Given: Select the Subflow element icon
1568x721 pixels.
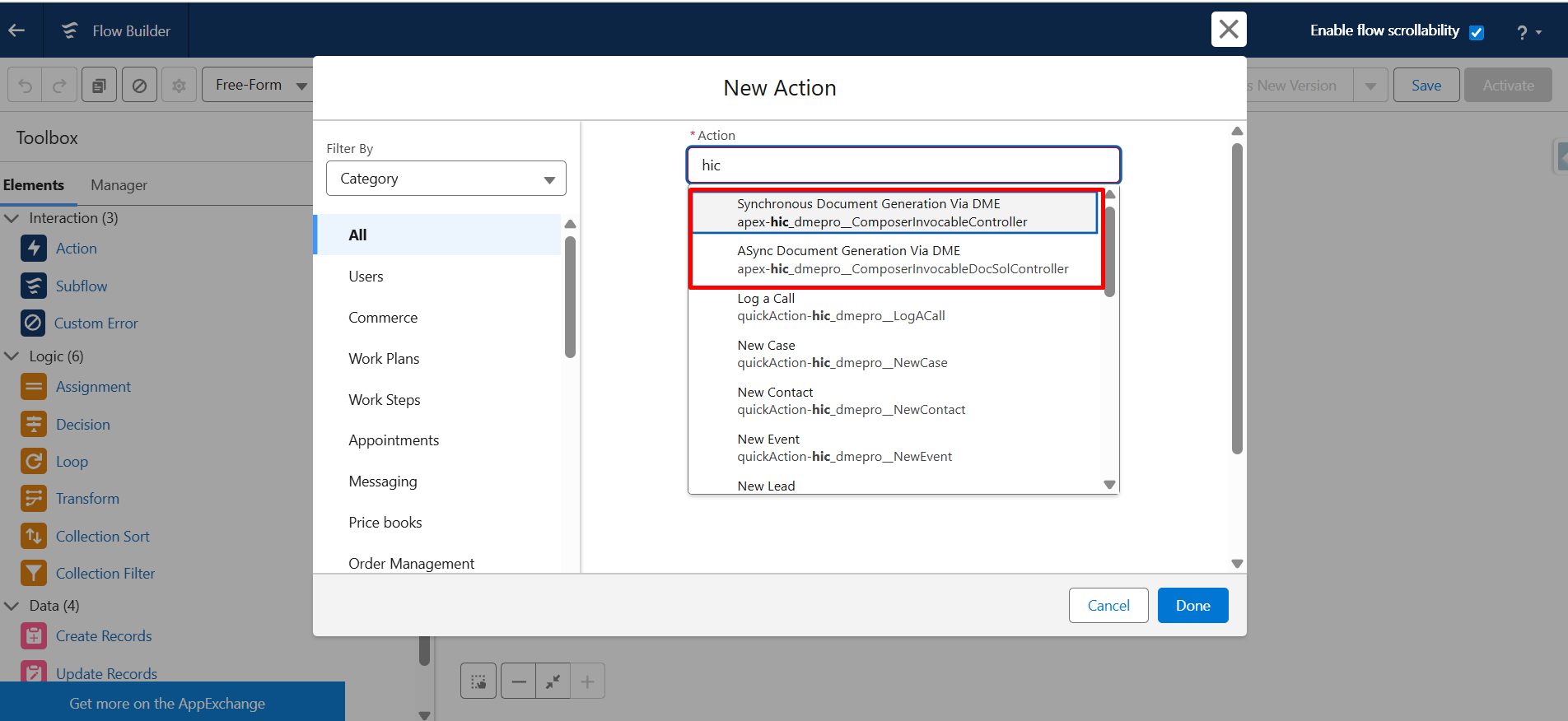Looking at the screenshot, I should (34, 286).
